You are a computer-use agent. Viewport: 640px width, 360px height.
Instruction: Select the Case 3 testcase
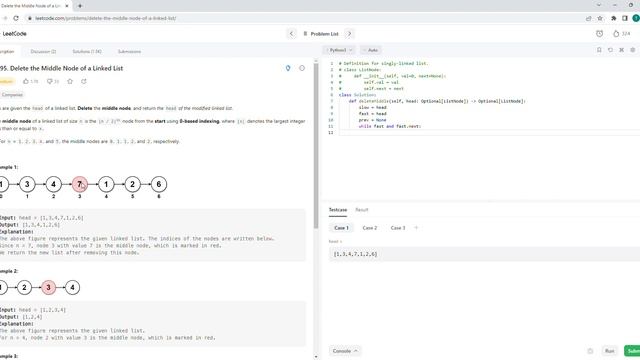point(398,228)
